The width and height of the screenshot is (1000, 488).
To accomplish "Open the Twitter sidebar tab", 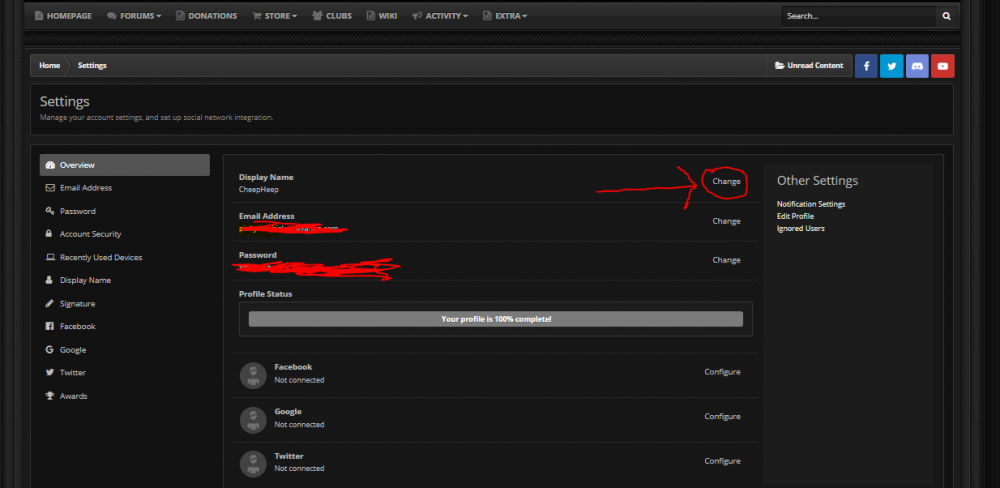I will [124, 373].
